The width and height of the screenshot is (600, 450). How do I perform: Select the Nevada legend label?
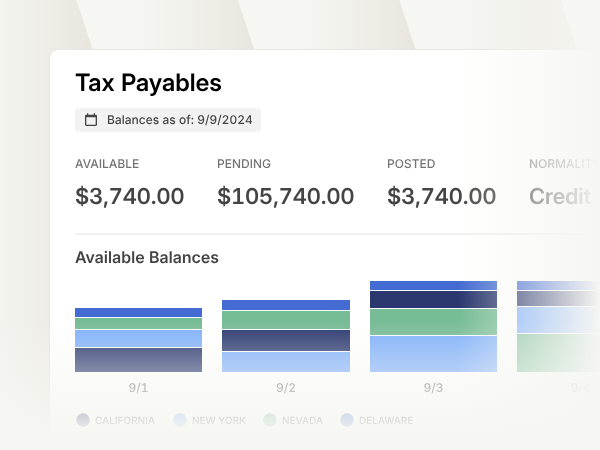pos(302,421)
